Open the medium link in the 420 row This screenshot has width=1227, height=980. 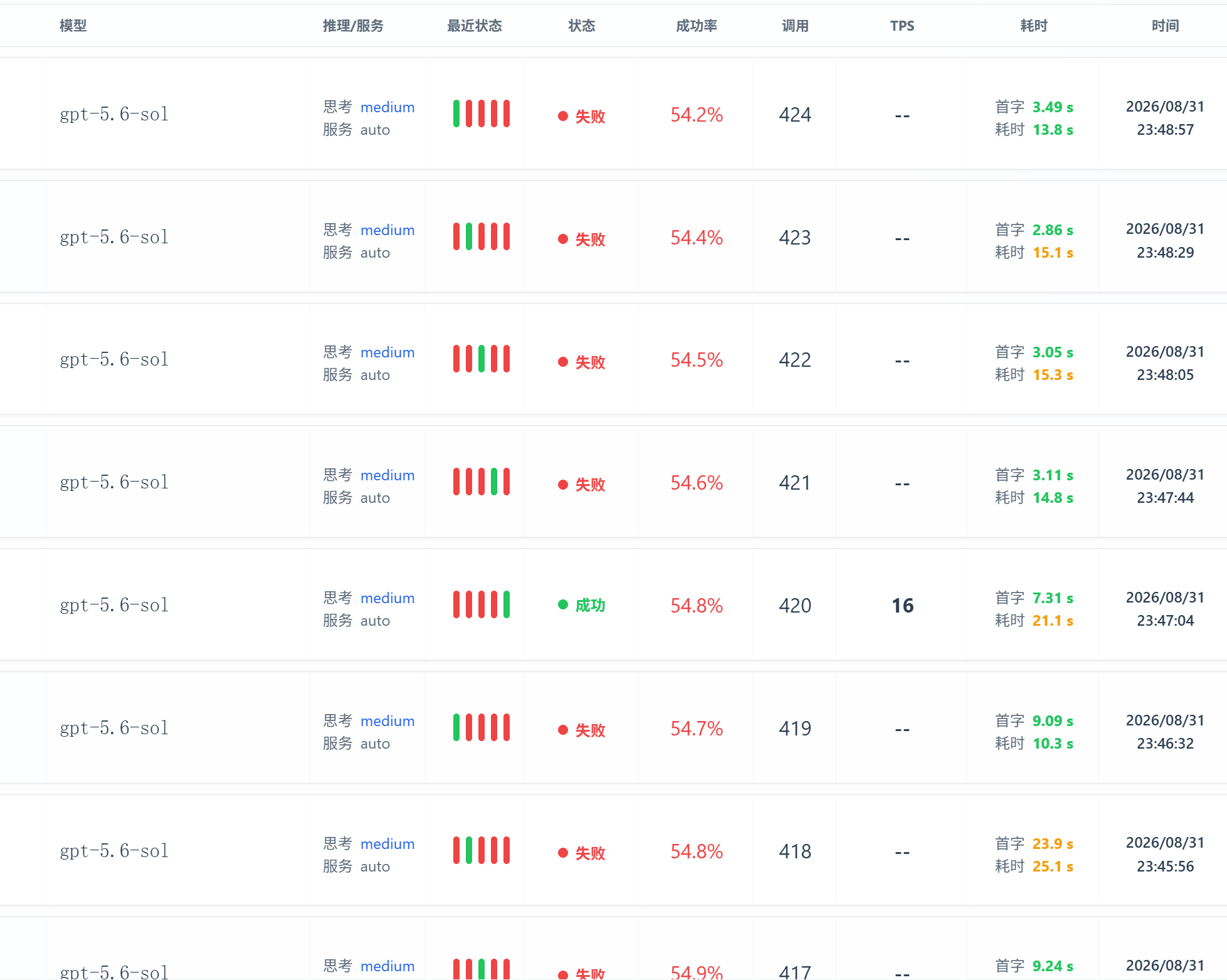tap(387, 598)
